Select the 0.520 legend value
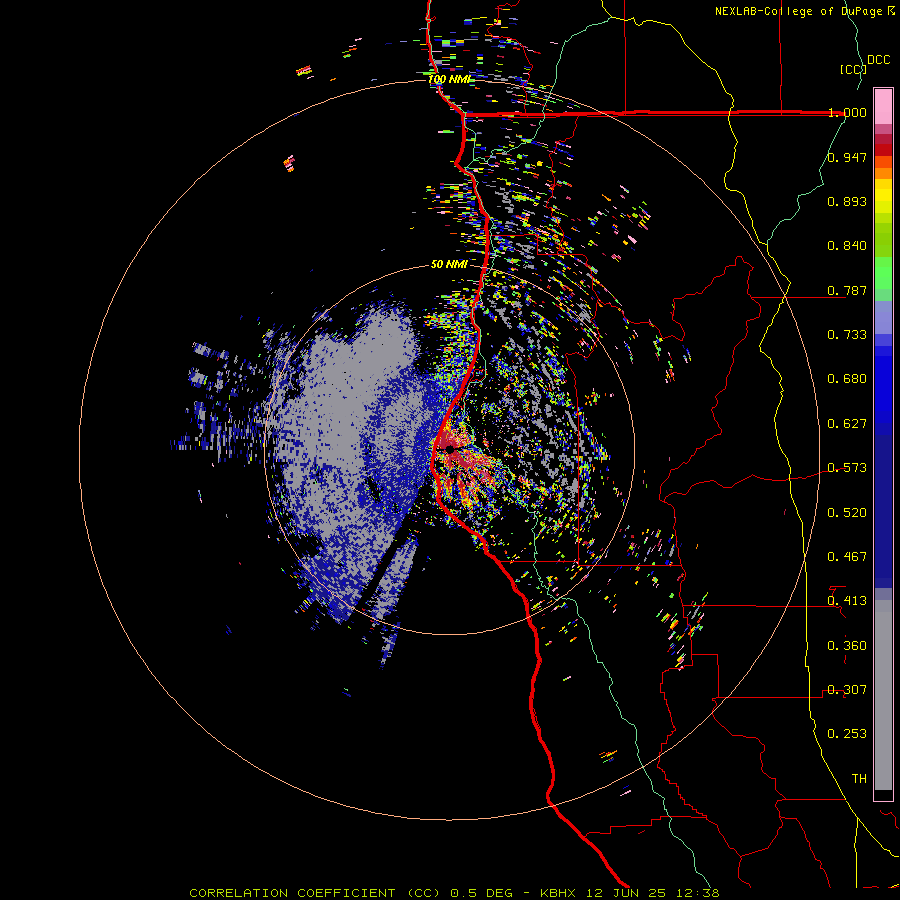 point(847,513)
